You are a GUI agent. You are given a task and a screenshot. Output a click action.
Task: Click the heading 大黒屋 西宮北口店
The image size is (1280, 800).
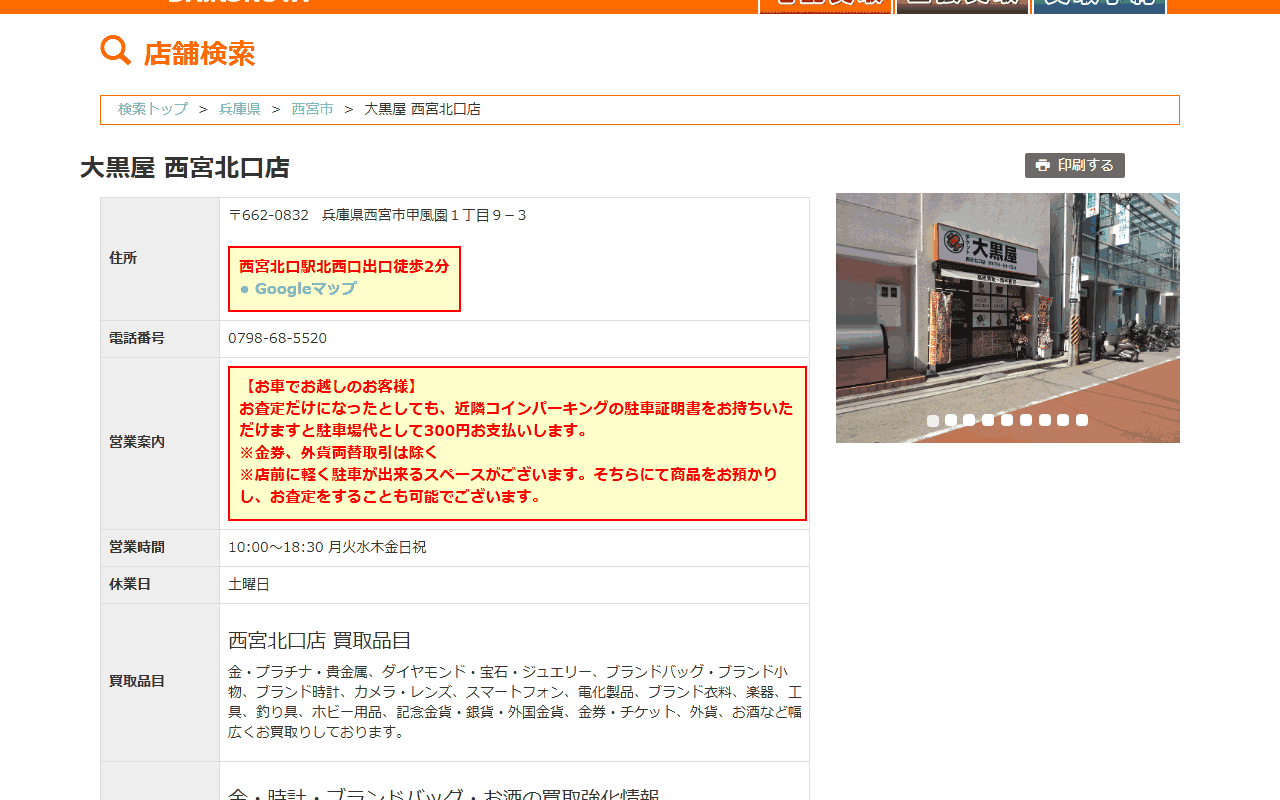(x=185, y=168)
